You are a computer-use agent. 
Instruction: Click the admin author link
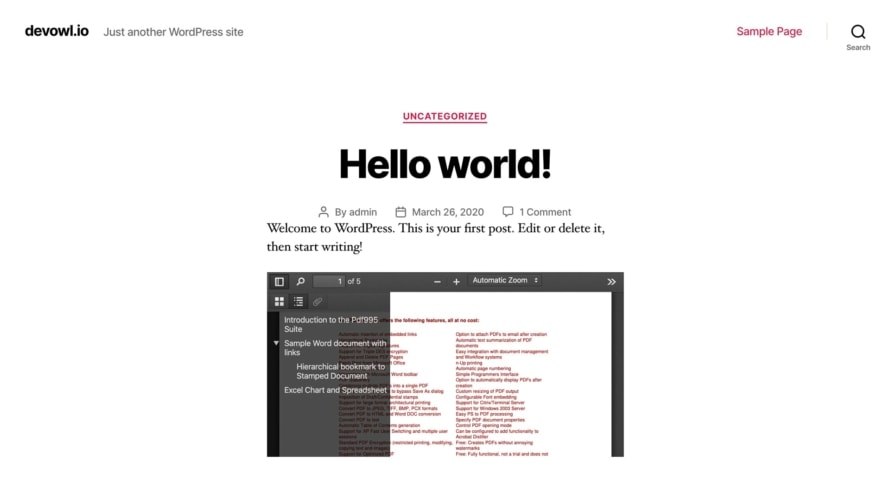363,212
